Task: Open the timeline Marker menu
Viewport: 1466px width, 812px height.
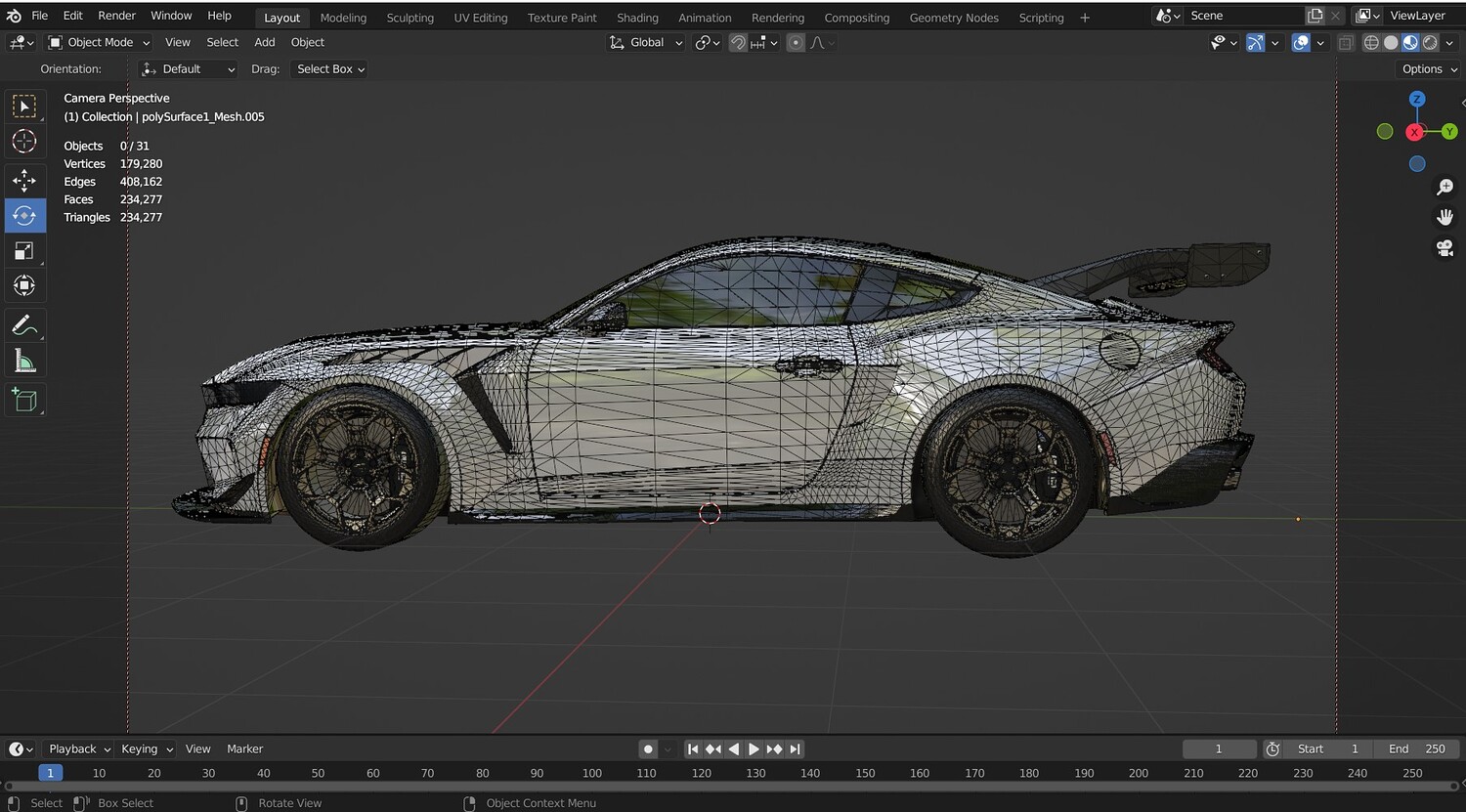Action: coord(245,749)
